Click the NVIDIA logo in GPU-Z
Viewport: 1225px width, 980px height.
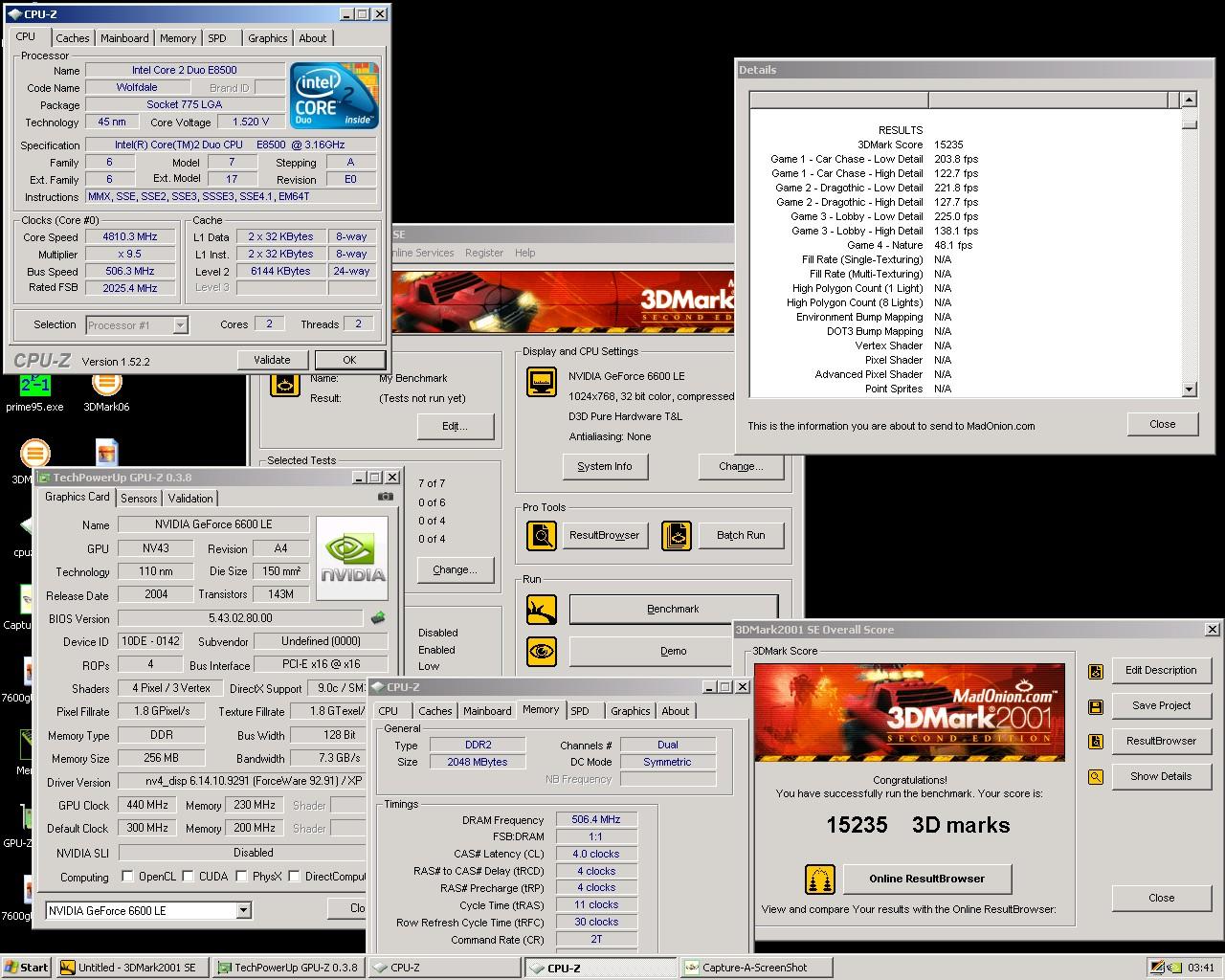coord(352,558)
